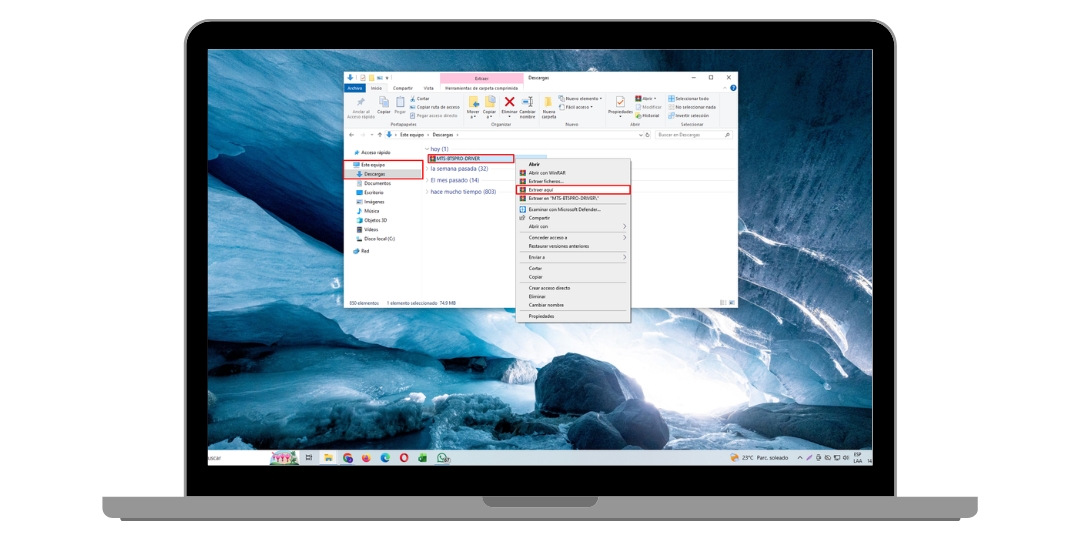
Task: Click the Opera browser taskbar icon
Action: point(404,458)
